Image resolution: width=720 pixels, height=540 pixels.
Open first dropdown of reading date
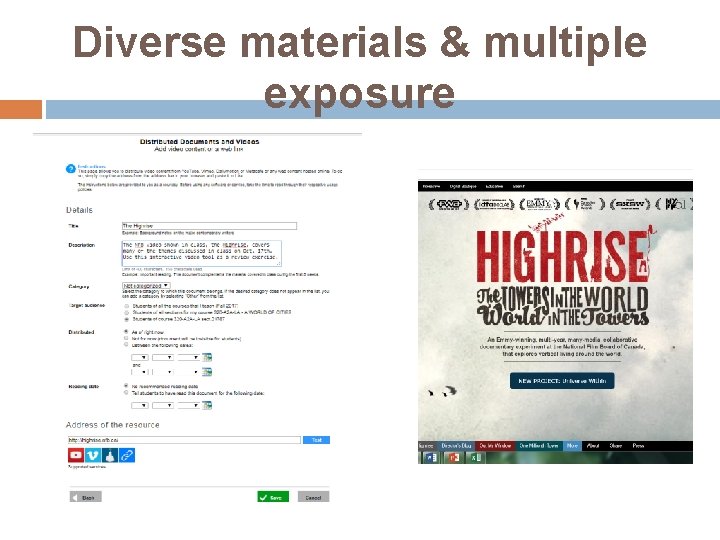(x=140, y=405)
